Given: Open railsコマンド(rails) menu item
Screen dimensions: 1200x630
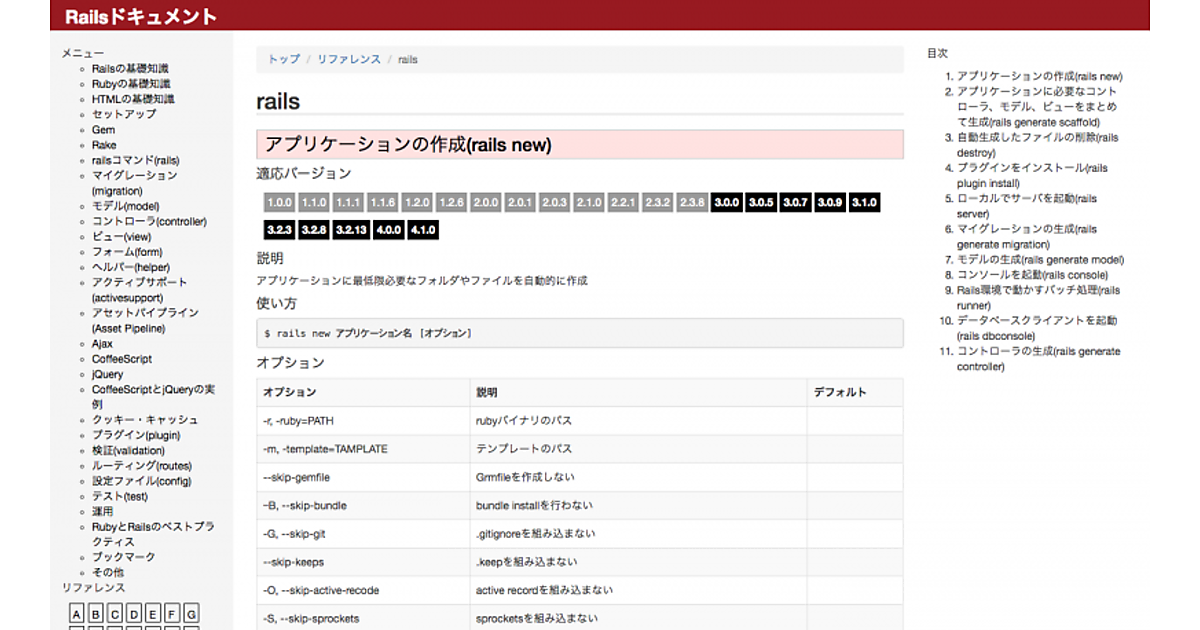Looking at the screenshot, I should (135, 160).
